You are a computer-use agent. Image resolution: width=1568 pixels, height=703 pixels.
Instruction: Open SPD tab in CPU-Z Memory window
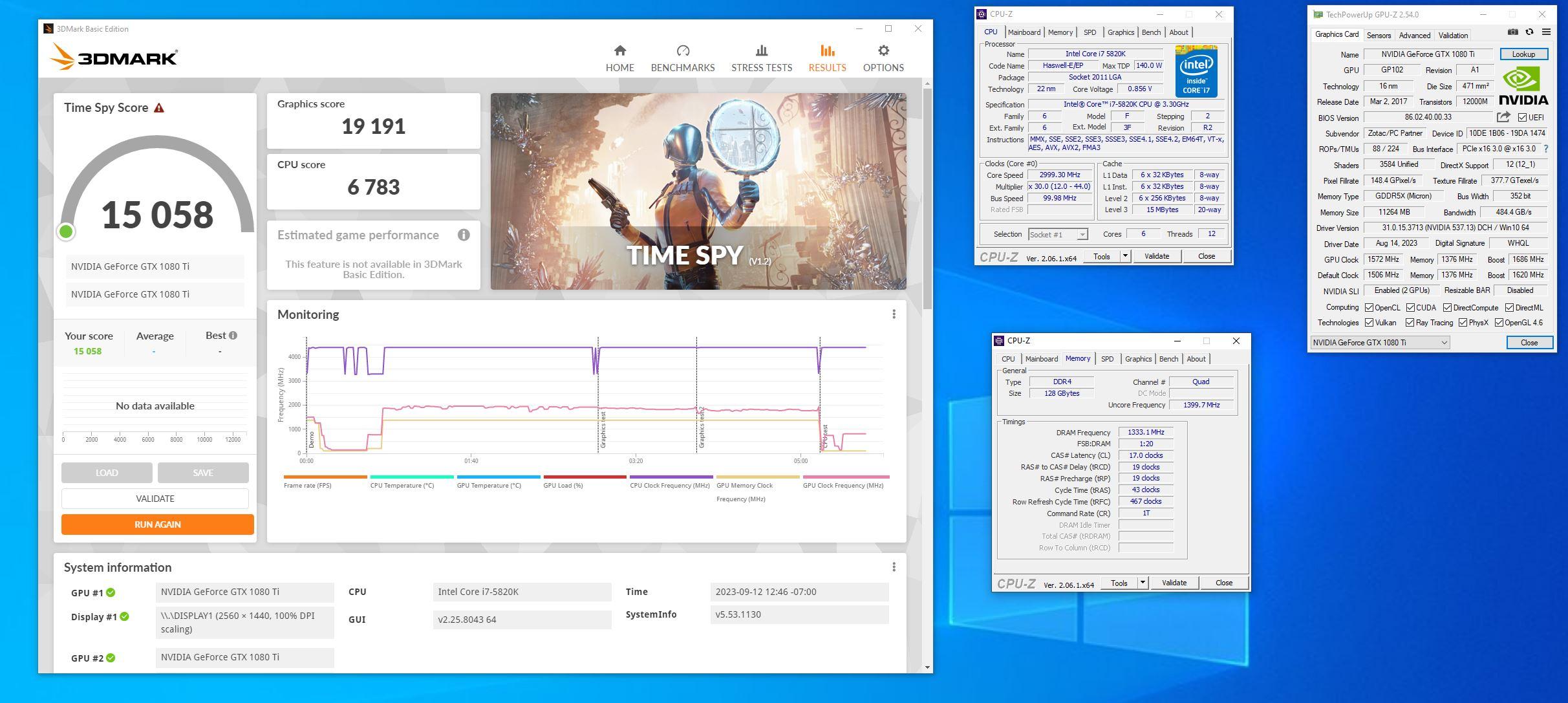coord(1107,359)
